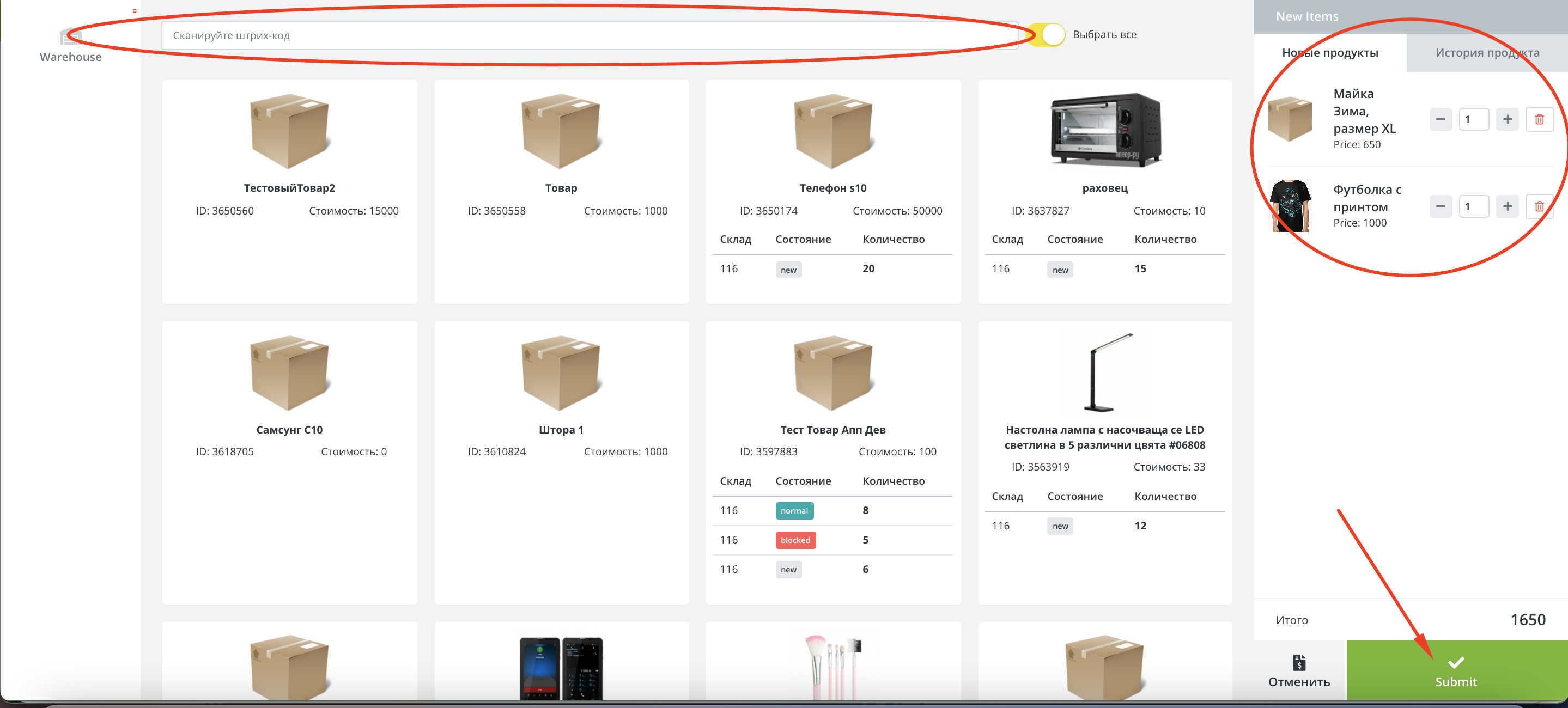Viewport: 1568px width, 708px height.
Task: Click new badge in Телефон s10 card
Action: [789, 270]
